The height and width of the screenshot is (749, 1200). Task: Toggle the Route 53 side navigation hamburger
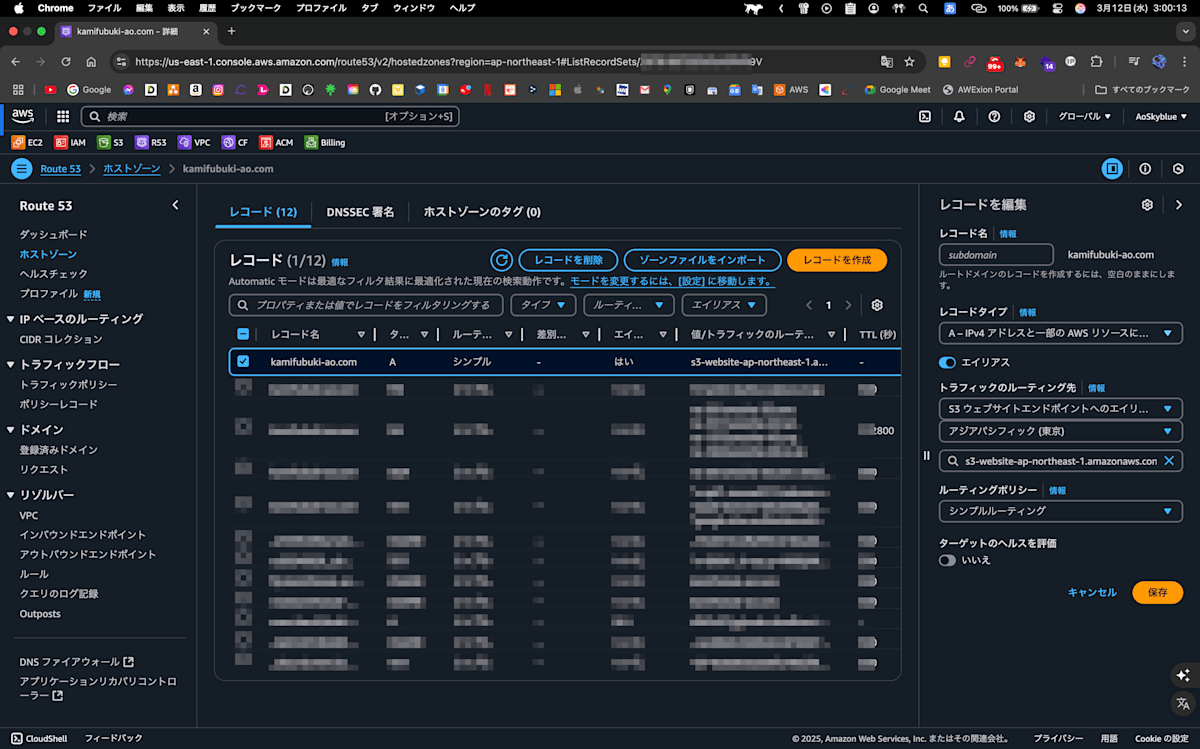click(22, 169)
